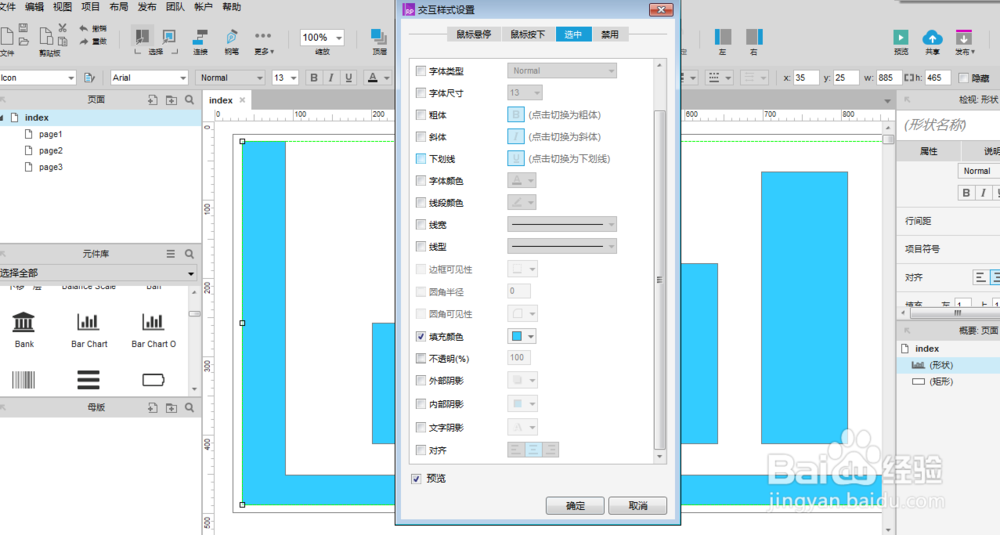Enable the 字体颜色 checkbox
1000x535 pixels.
[x=420, y=181]
